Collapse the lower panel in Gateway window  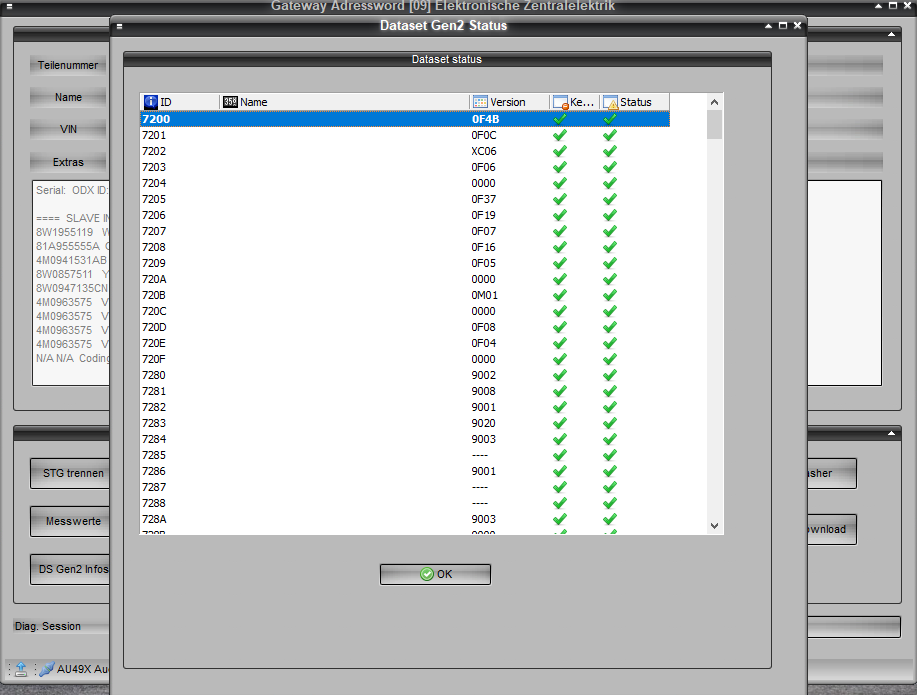click(x=891, y=433)
